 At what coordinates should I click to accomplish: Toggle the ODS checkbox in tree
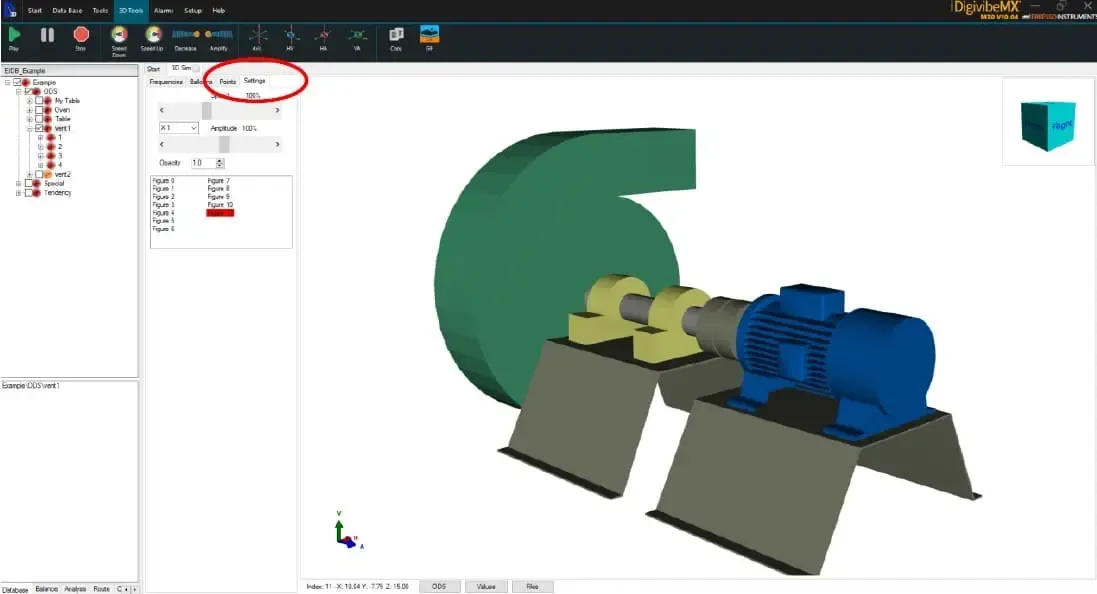(29, 92)
